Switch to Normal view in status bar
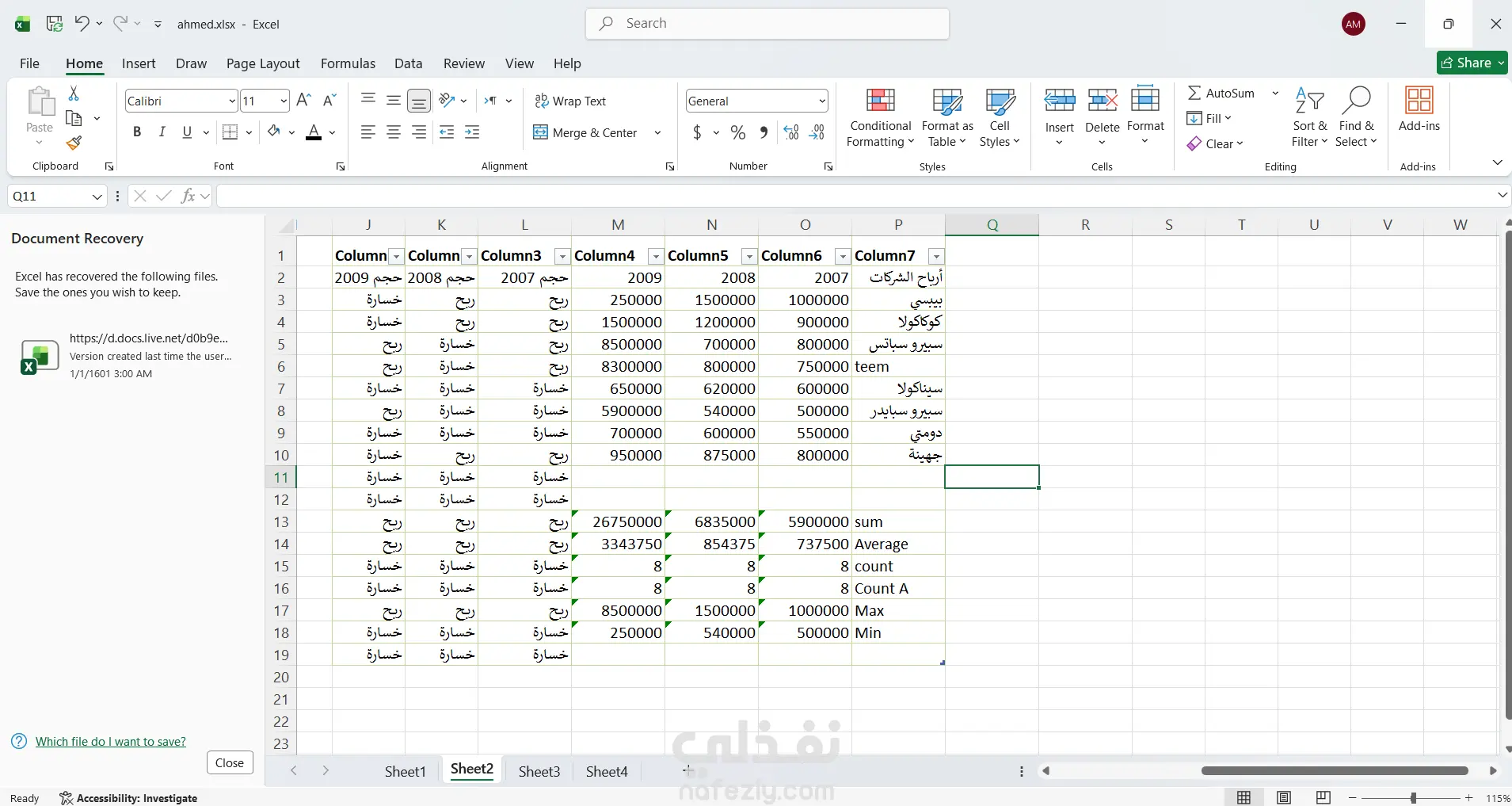The height and width of the screenshot is (806, 1512). point(1244,797)
